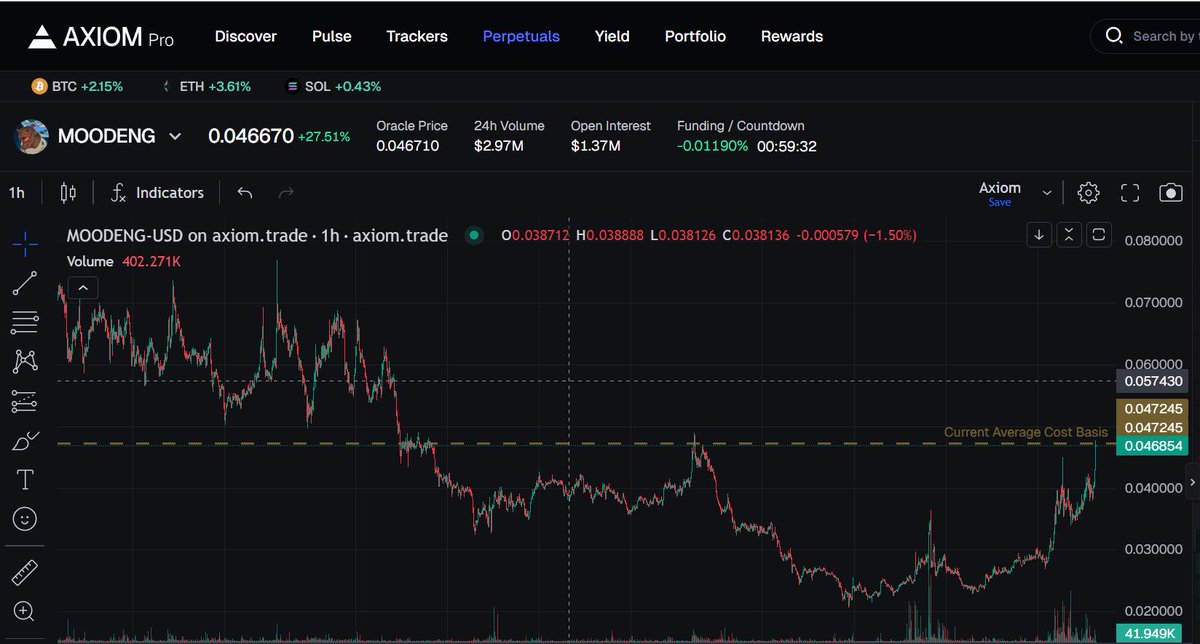Click the Funding / Countdown value
Image resolution: width=1200 pixels, height=644 pixels.
pos(710,146)
